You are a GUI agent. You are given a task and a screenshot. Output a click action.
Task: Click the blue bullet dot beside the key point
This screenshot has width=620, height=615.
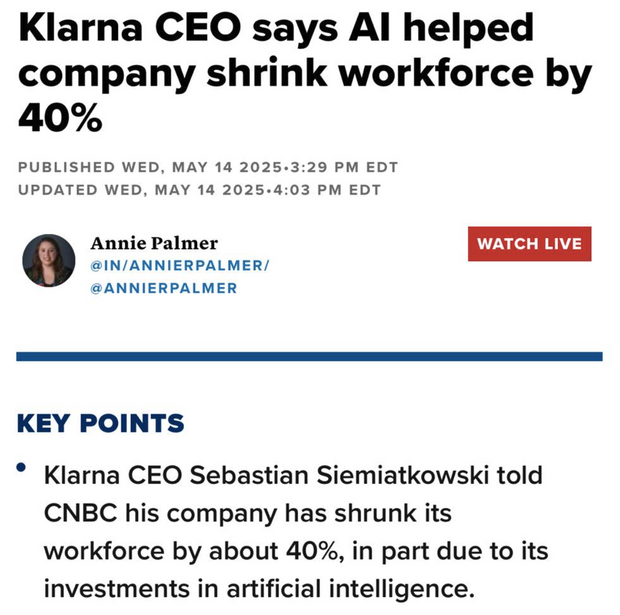click(21, 467)
